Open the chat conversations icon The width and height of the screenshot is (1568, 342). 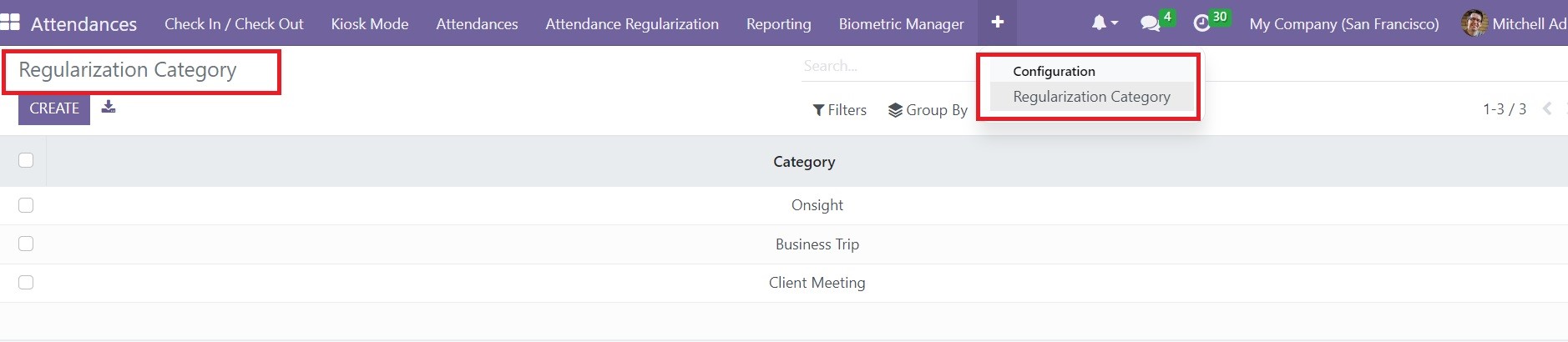coord(1151,23)
